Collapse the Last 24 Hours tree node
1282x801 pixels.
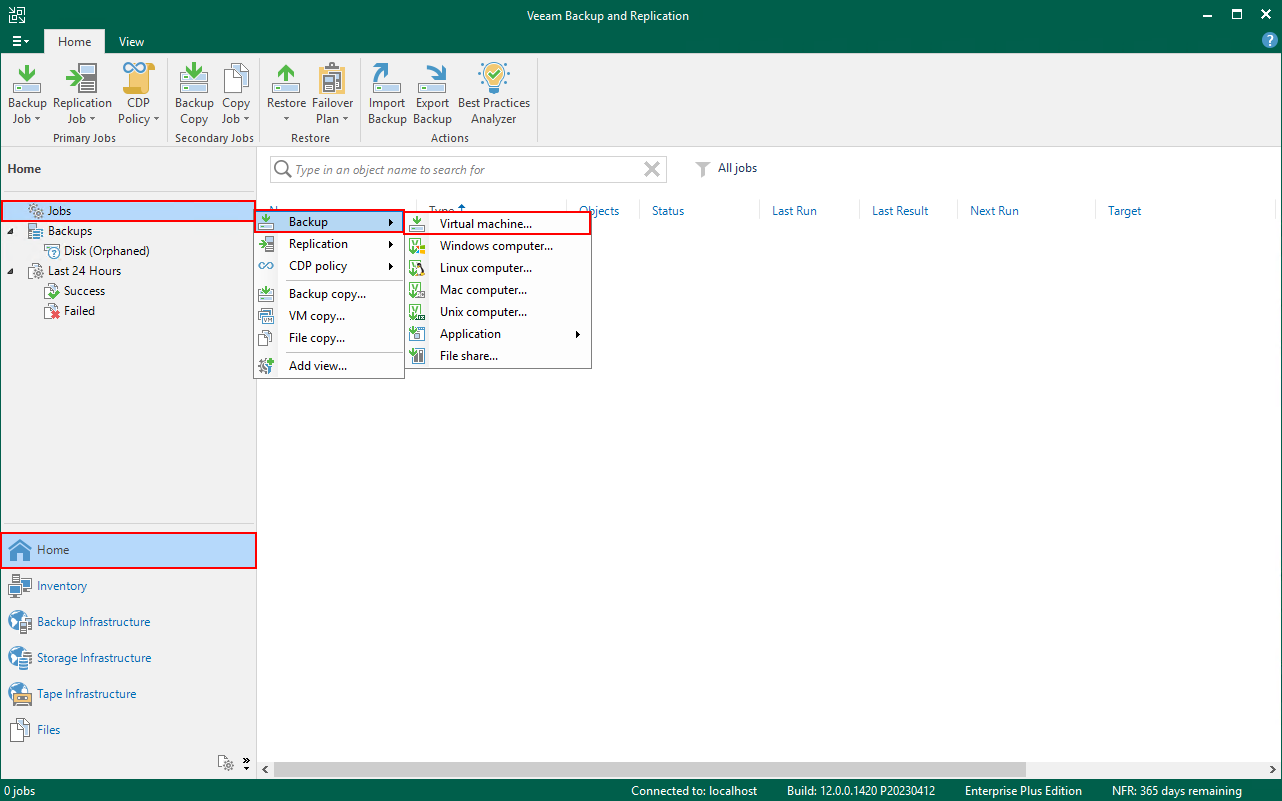11,271
